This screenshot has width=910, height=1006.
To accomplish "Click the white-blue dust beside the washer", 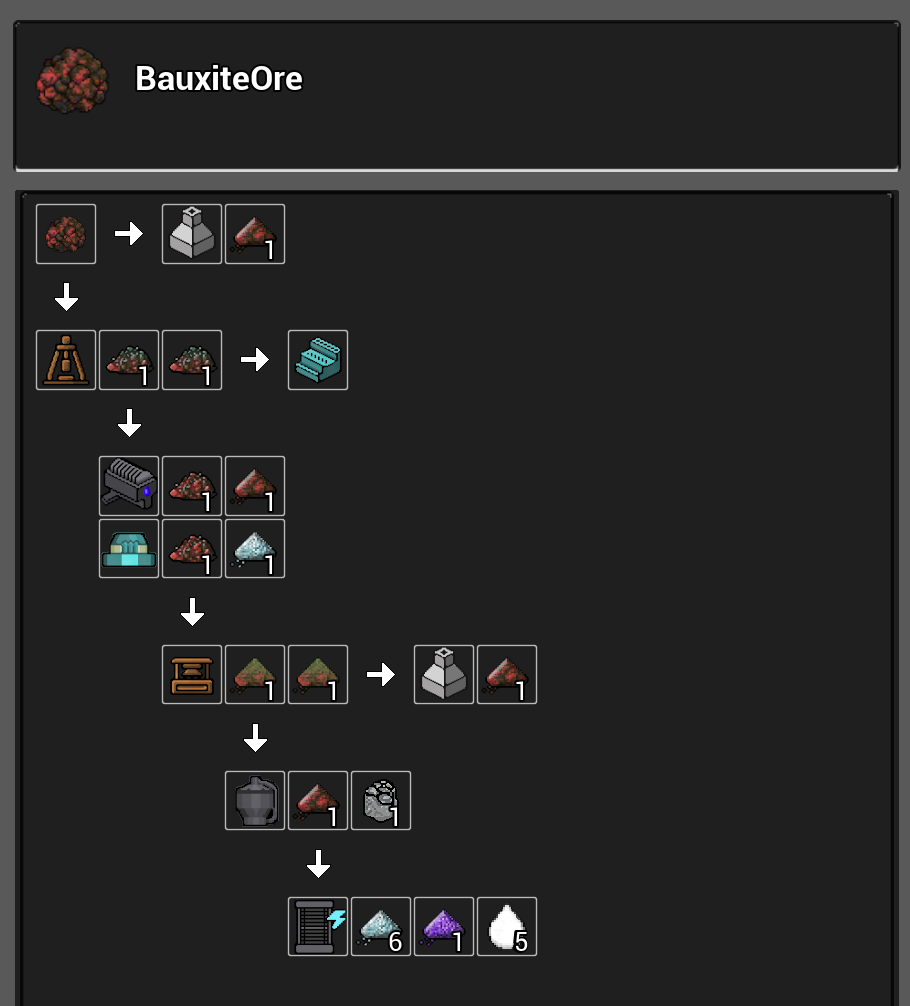I will point(255,549).
